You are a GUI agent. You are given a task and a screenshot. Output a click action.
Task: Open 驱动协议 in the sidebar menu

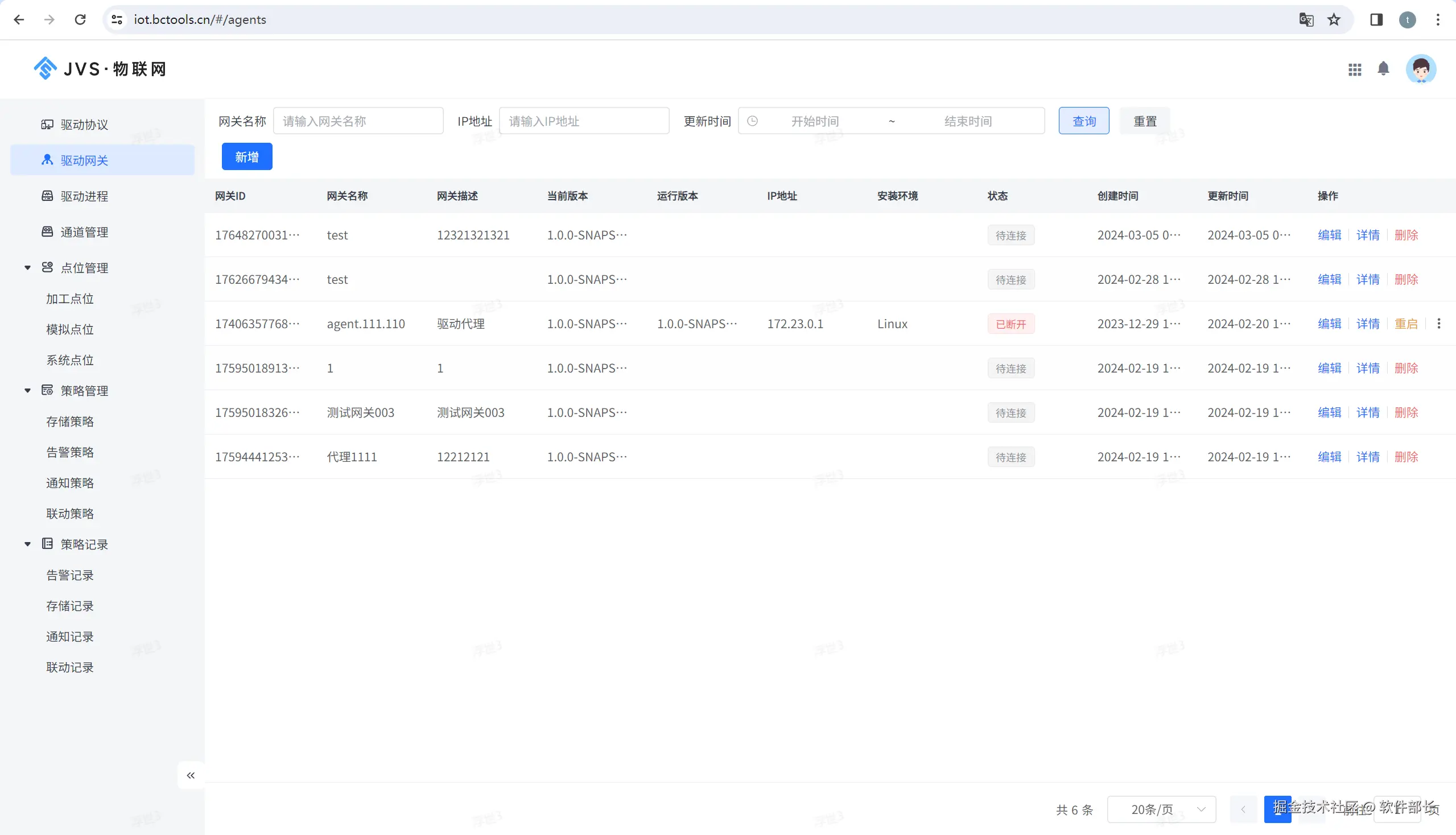pos(84,125)
